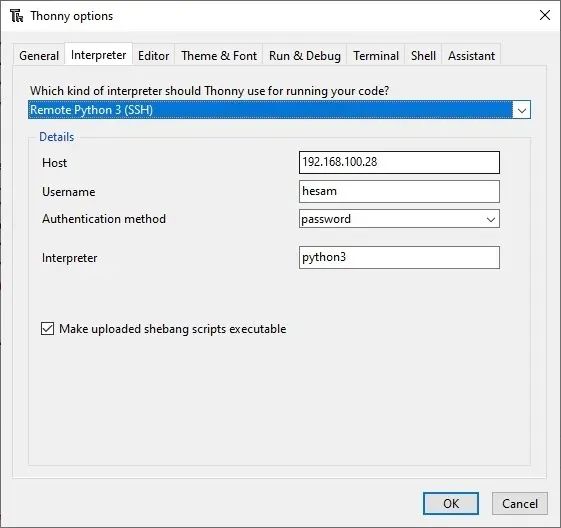Switch to the Terminal tab

pyautogui.click(x=376, y=55)
